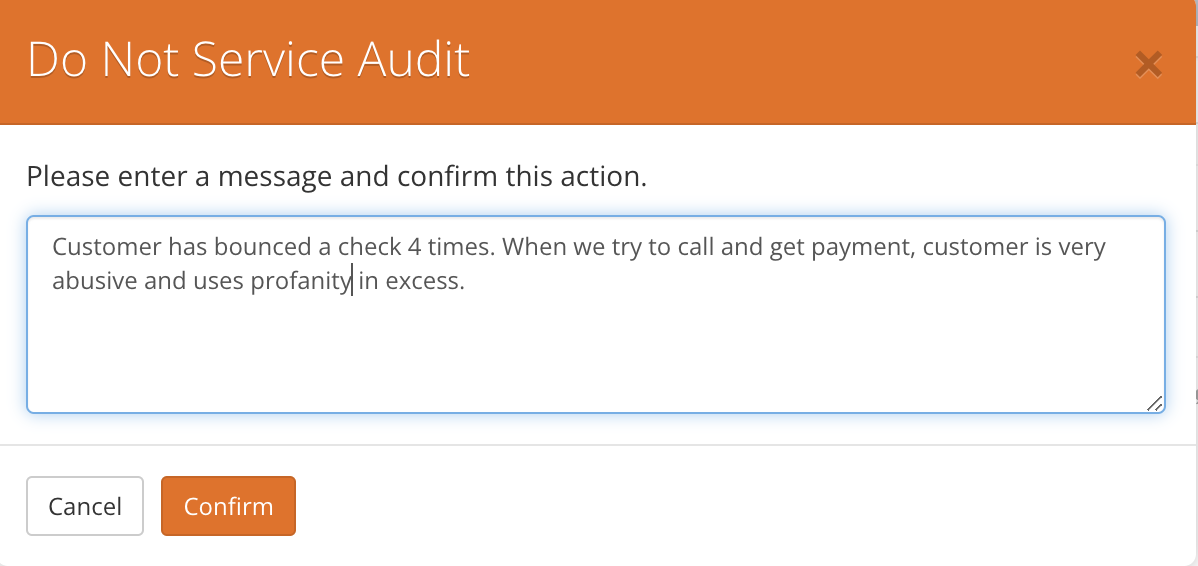Click the textarea resize grip icon
Screen dimensions: 1198x566
click(1154, 403)
